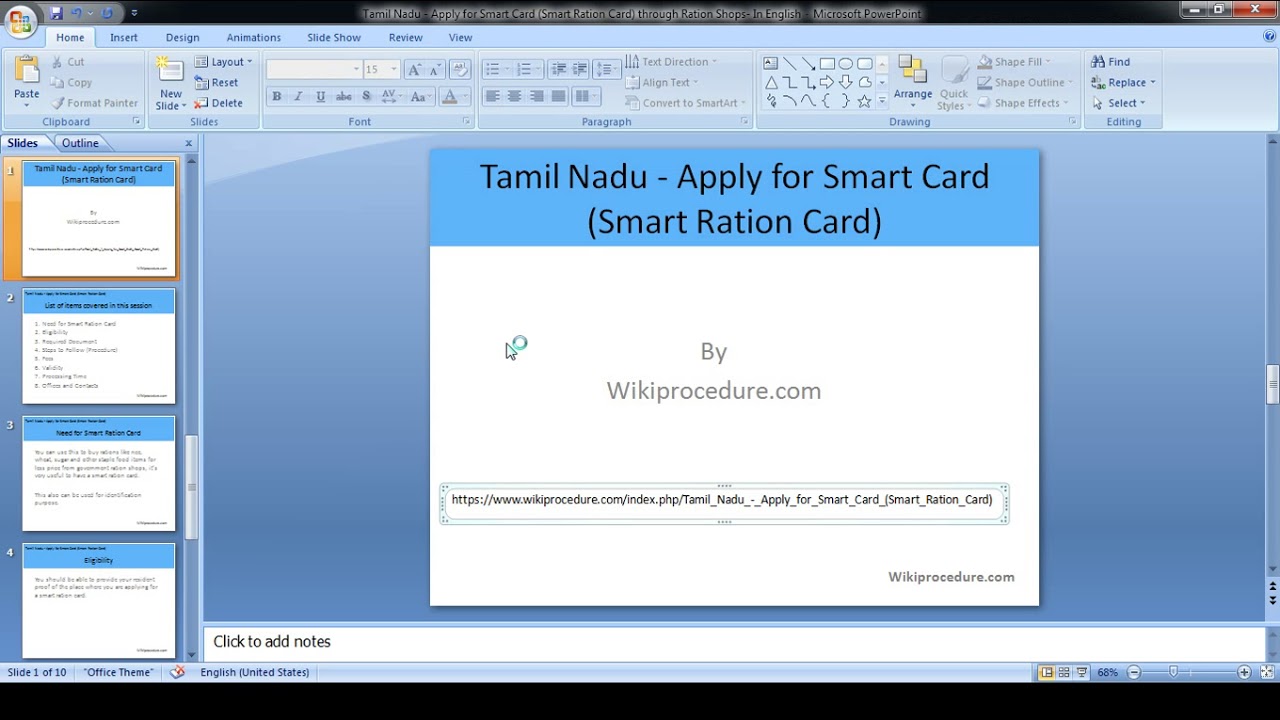Image resolution: width=1280 pixels, height=720 pixels.
Task: Open Change Case dropdown
Action: point(420,96)
